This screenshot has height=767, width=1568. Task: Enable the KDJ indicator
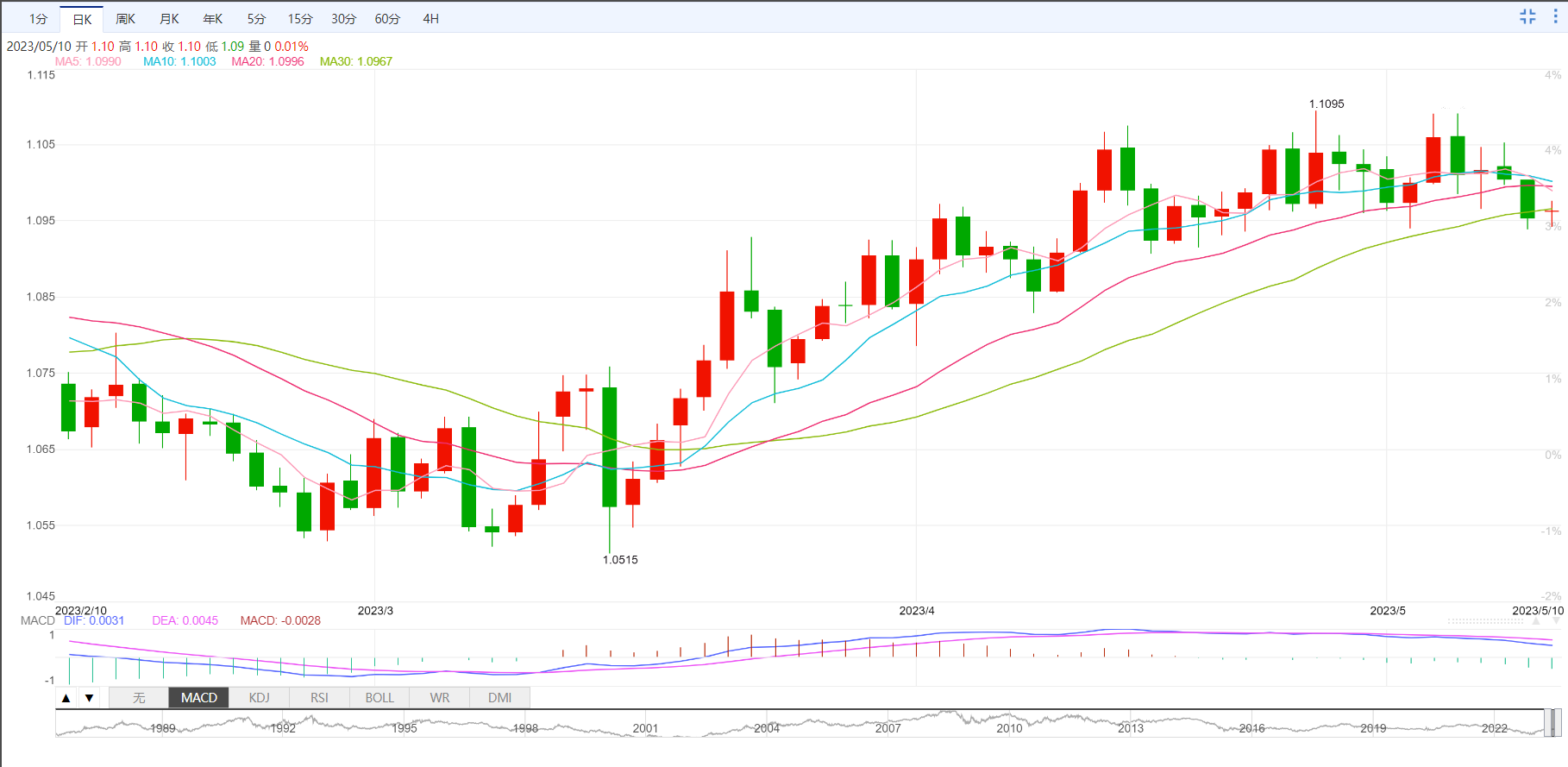(x=259, y=698)
